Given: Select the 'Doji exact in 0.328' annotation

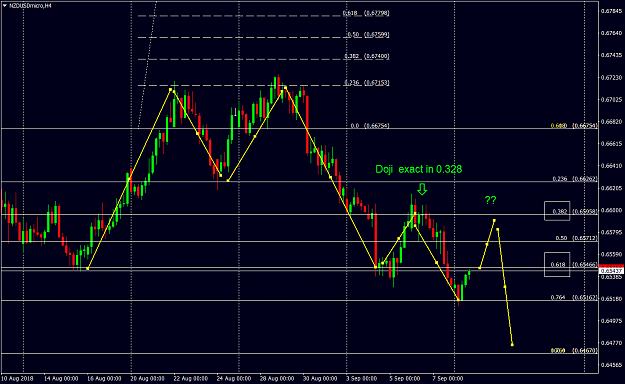Looking at the screenshot, I should pos(419,169).
